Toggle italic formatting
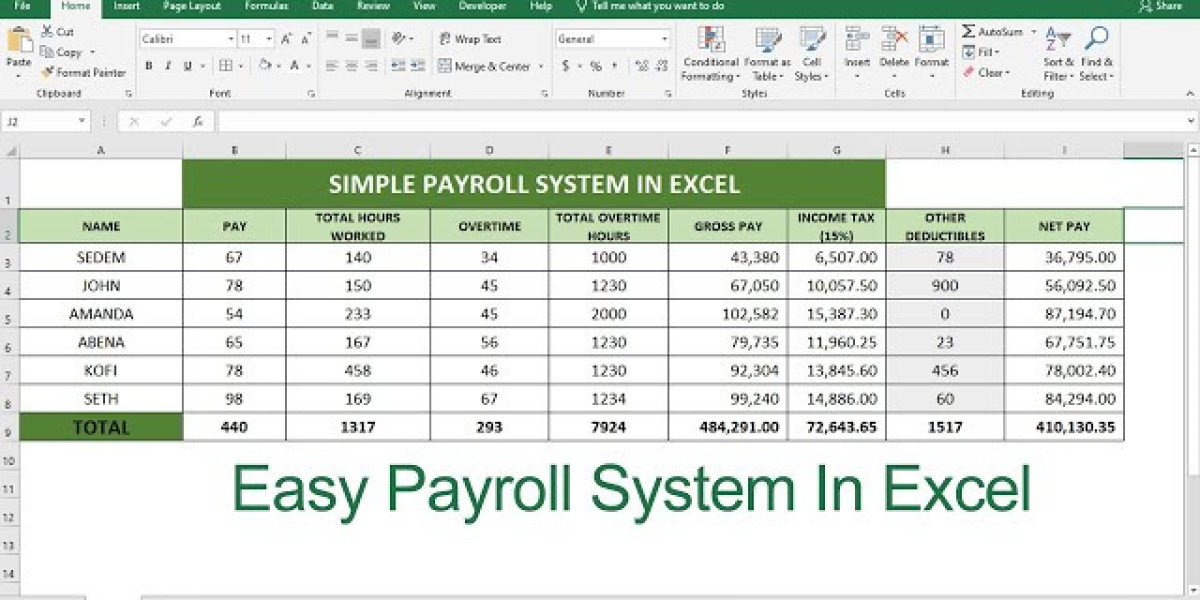The width and height of the screenshot is (1200, 600). point(168,65)
